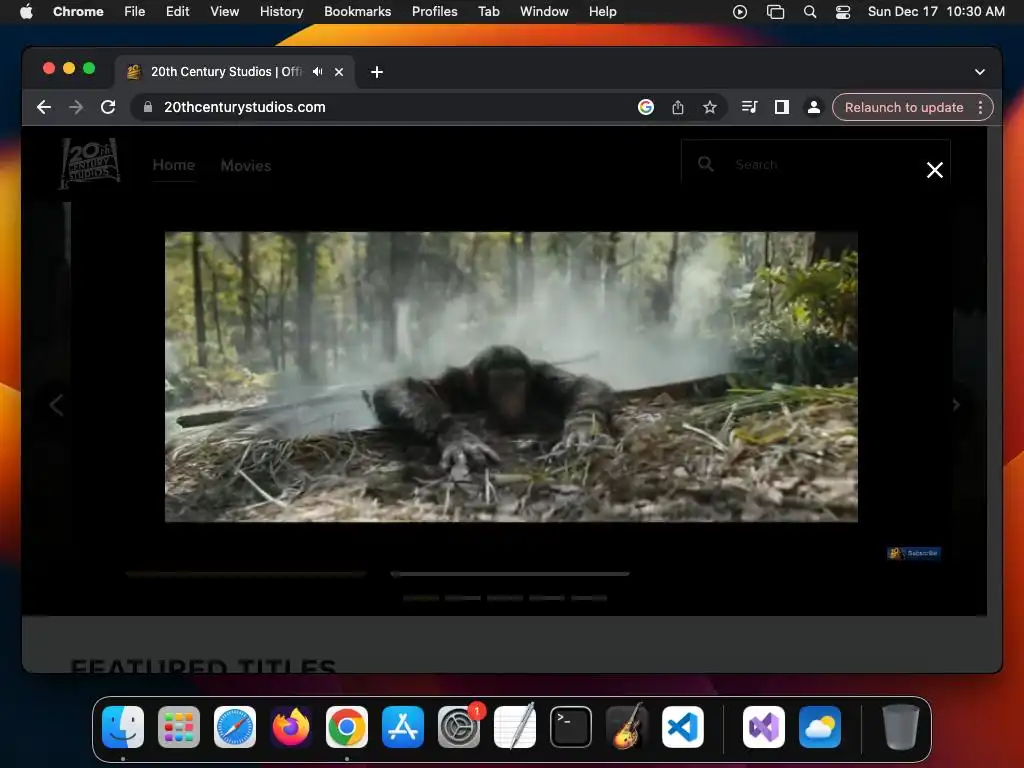The image size is (1024, 768).
Task: Open the weather cloud app in dock
Action: tap(820, 727)
